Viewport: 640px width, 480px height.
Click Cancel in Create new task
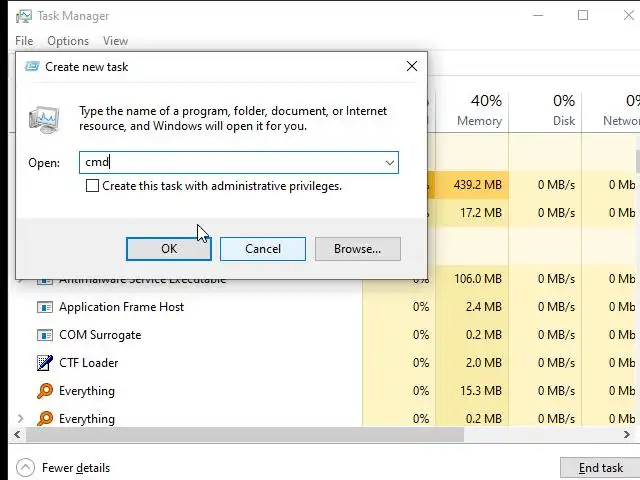pos(263,249)
